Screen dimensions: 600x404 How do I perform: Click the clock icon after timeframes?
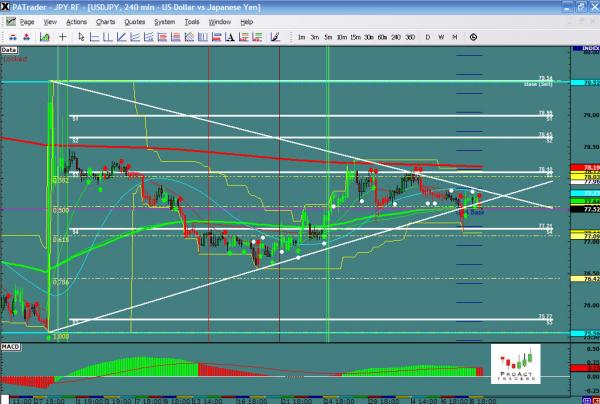[x=472, y=36]
